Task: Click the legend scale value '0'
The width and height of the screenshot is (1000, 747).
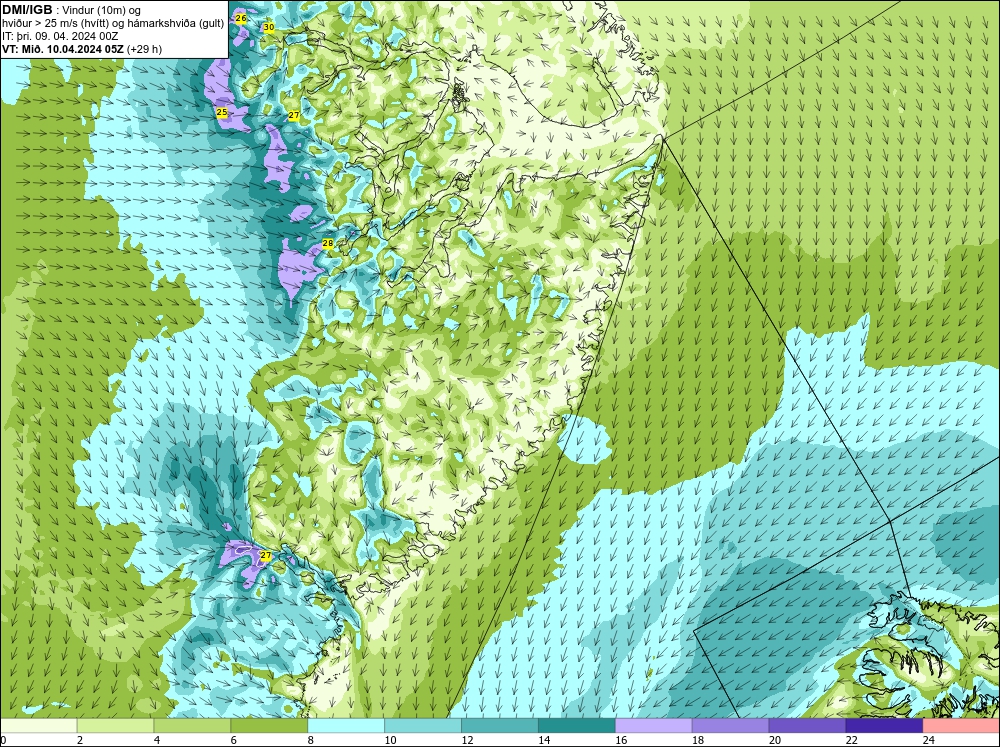Action: (3, 740)
